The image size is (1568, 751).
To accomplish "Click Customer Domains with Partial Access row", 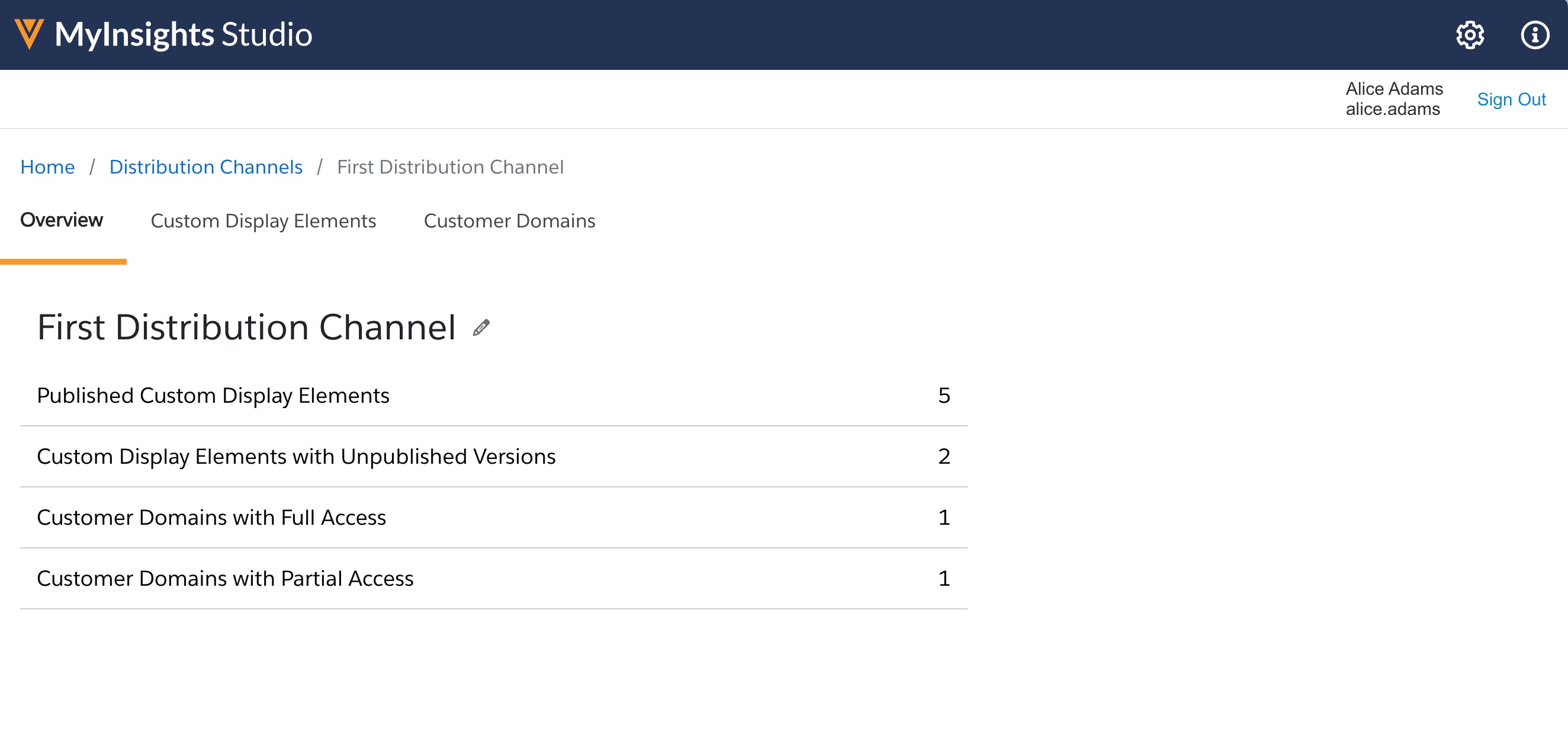I will coord(224,578).
